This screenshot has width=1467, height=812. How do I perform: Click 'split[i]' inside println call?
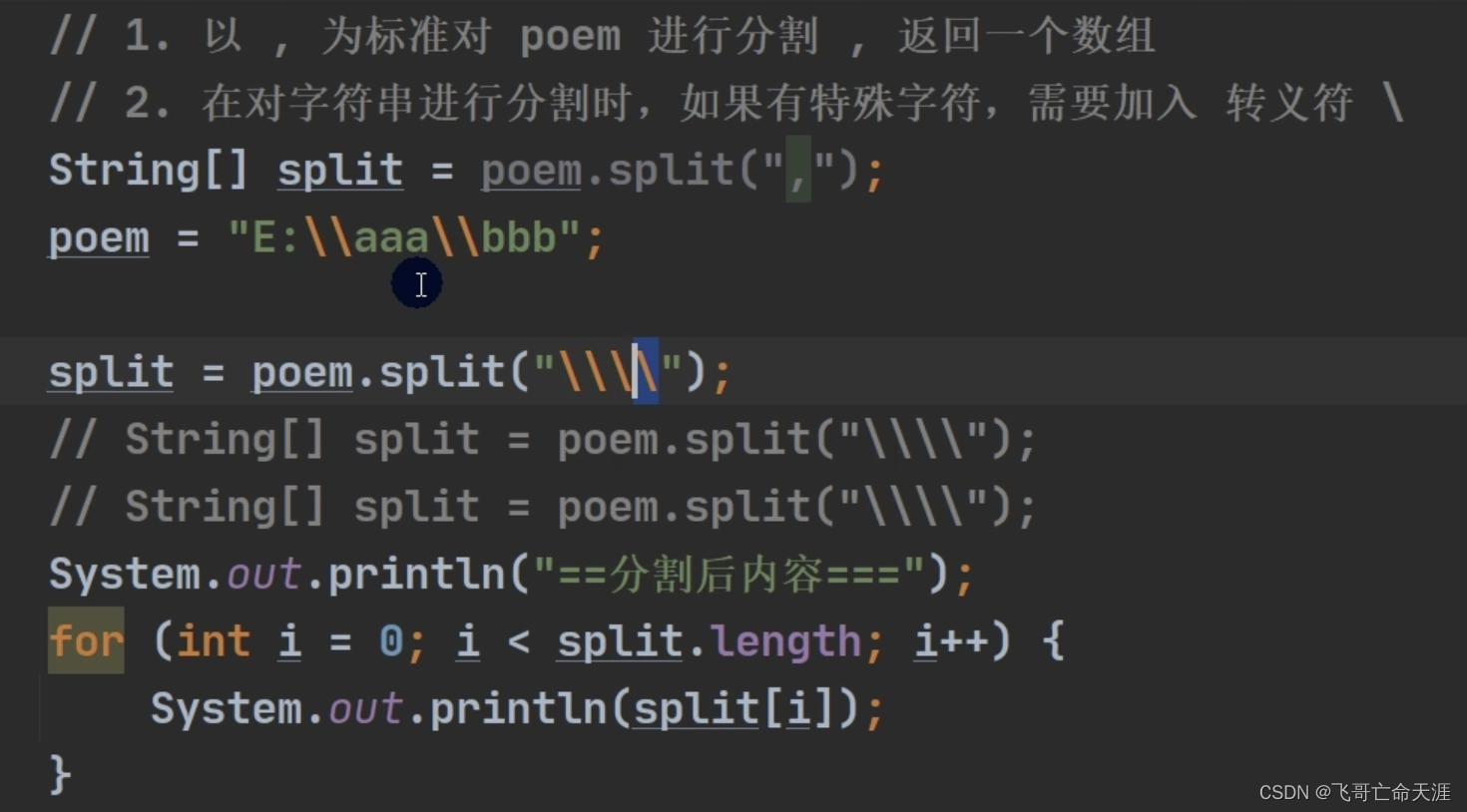733,708
